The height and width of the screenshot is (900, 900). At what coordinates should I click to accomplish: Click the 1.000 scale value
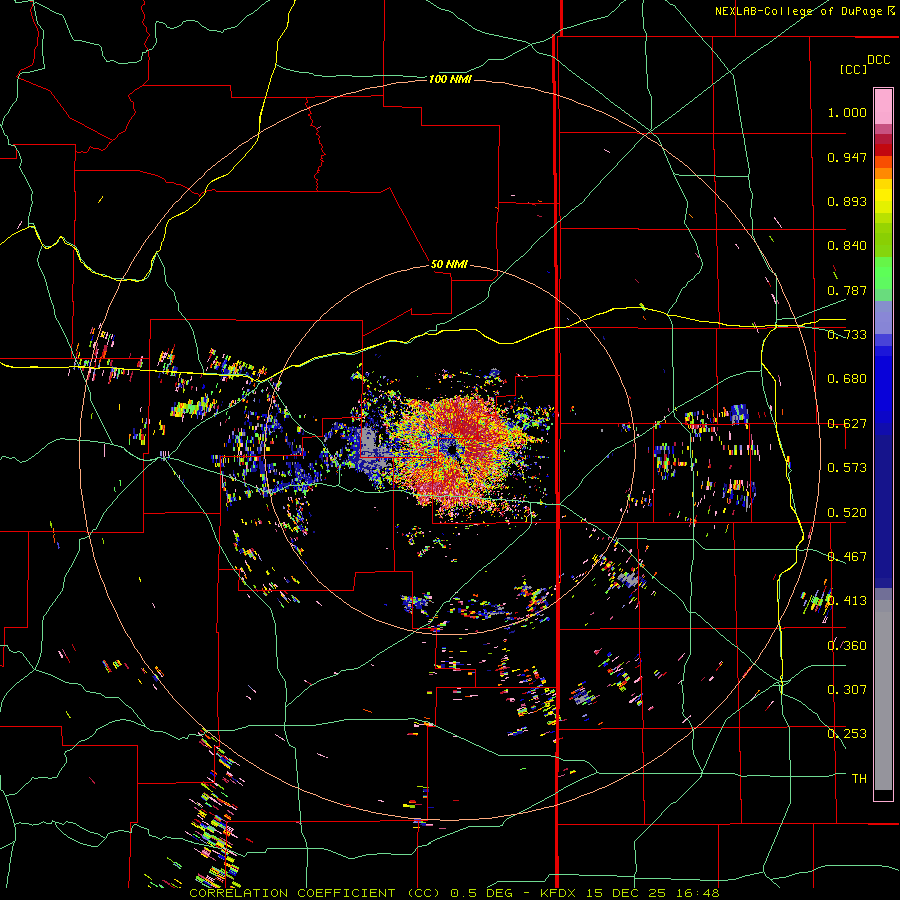tap(847, 113)
